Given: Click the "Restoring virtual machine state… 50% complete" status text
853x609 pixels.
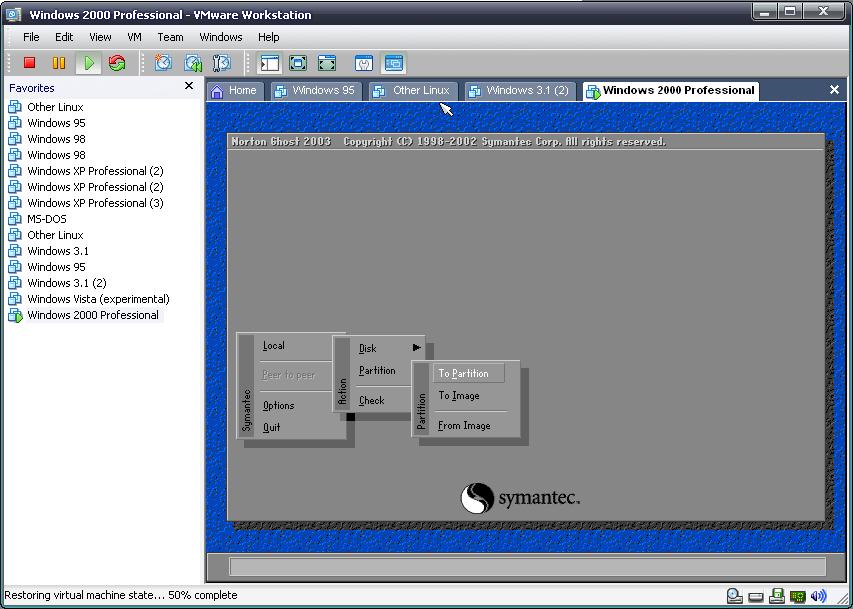Looking at the screenshot, I should (121, 595).
